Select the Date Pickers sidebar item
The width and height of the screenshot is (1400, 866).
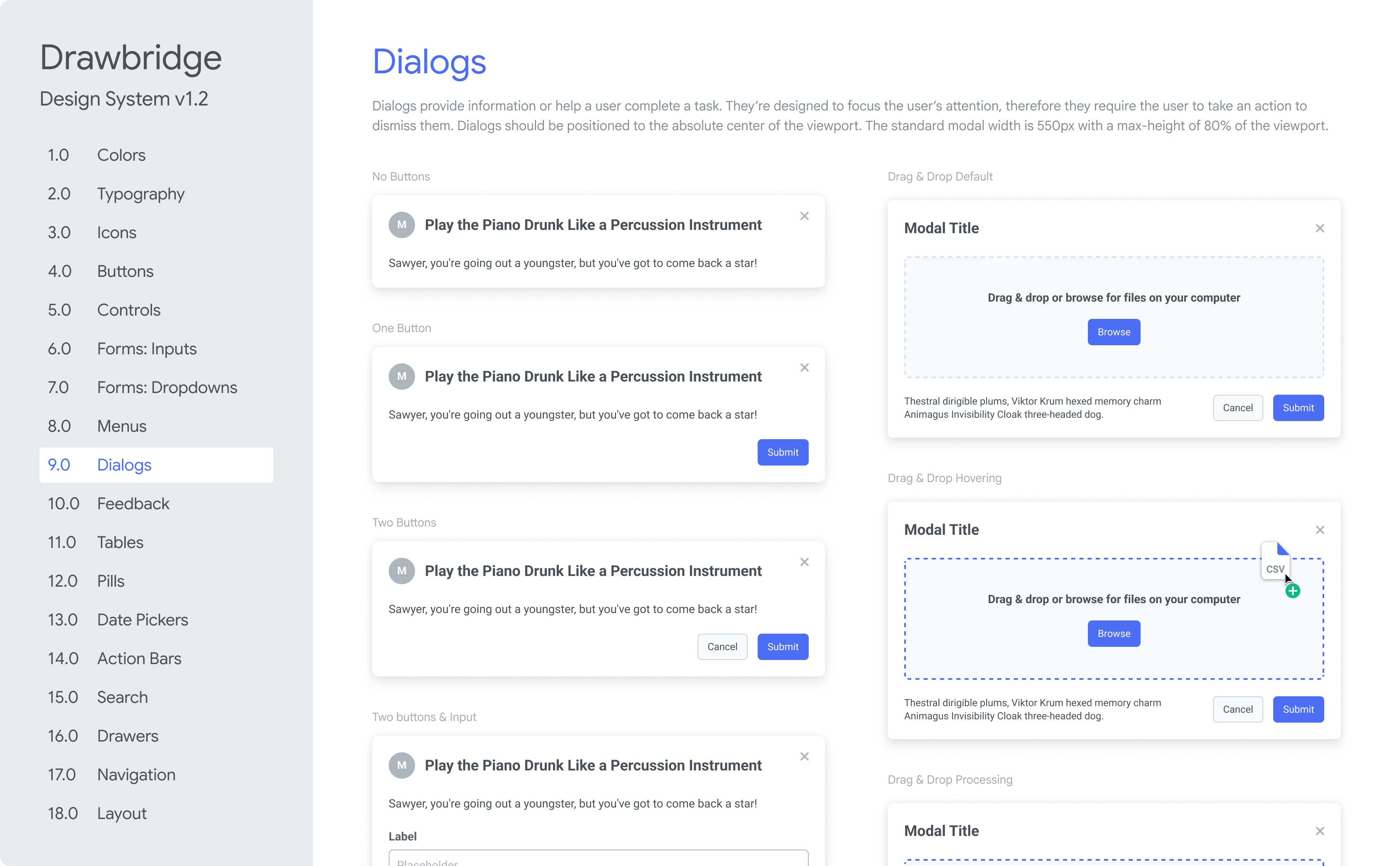click(142, 620)
